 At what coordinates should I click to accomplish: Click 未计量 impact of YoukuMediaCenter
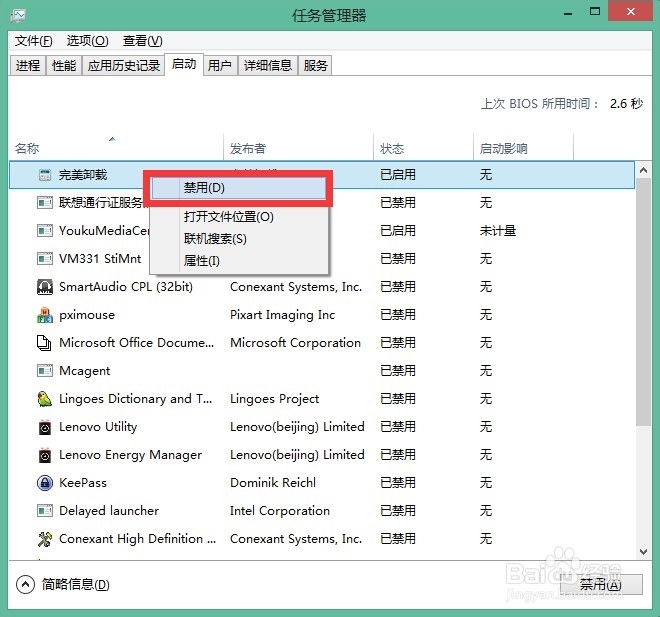click(x=498, y=231)
